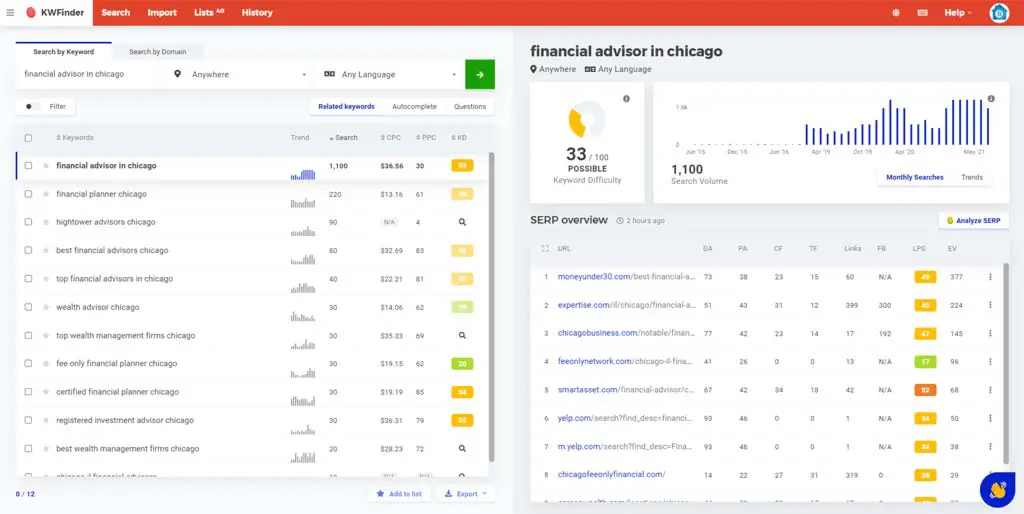Sort keywords by KD column
The width and height of the screenshot is (1024, 514).
tap(459, 138)
